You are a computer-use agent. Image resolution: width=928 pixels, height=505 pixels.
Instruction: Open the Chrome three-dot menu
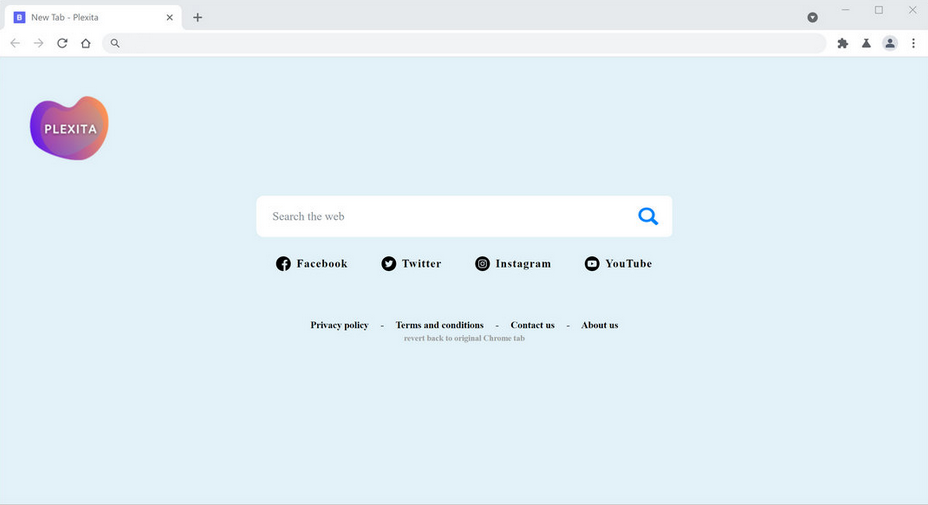(914, 43)
